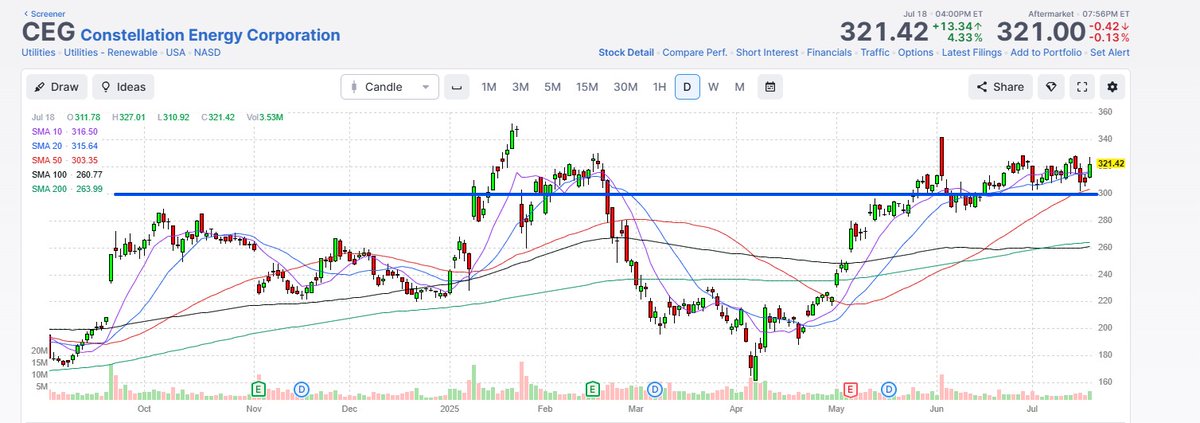Click Add to Portfolio
The height and width of the screenshot is (423, 1200).
pos(1046,51)
